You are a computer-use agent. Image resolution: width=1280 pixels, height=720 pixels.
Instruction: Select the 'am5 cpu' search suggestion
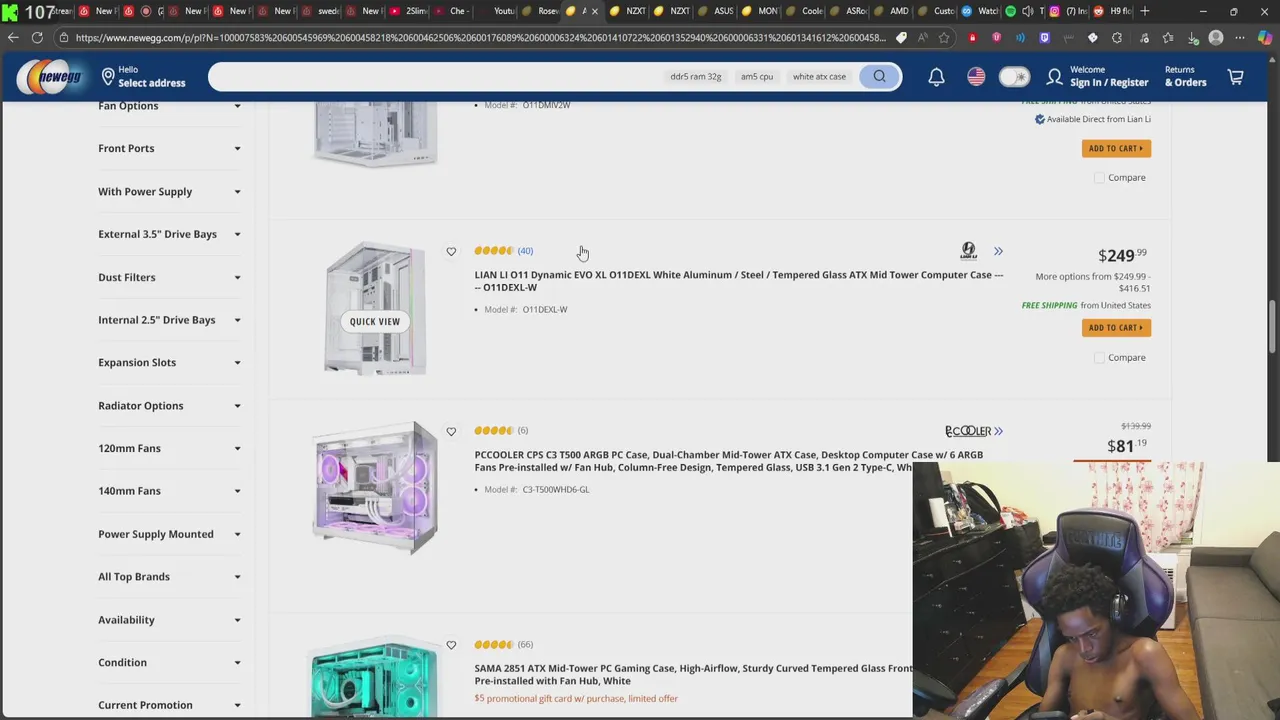coord(757,77)
